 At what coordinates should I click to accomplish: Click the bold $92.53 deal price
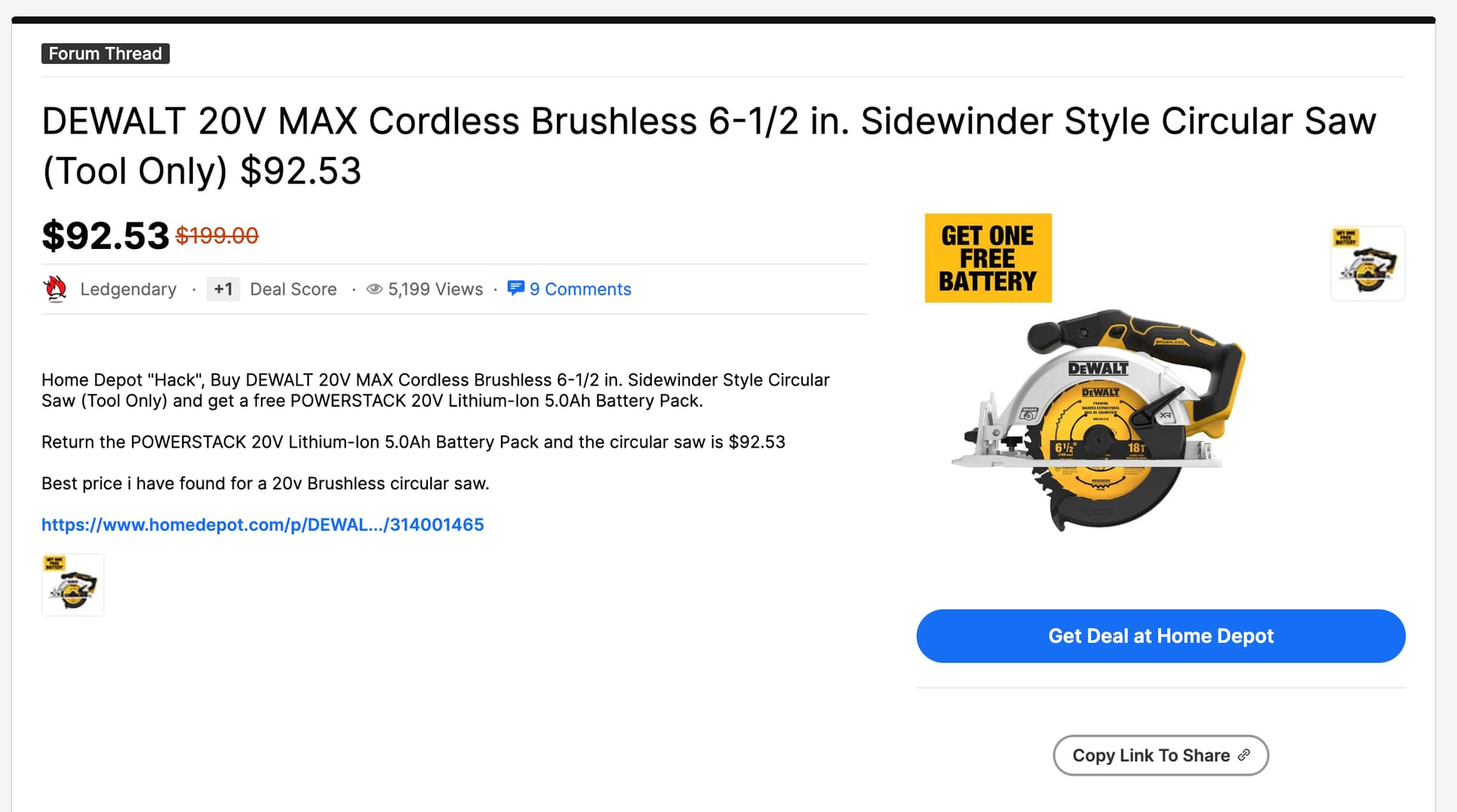(105, 235)
